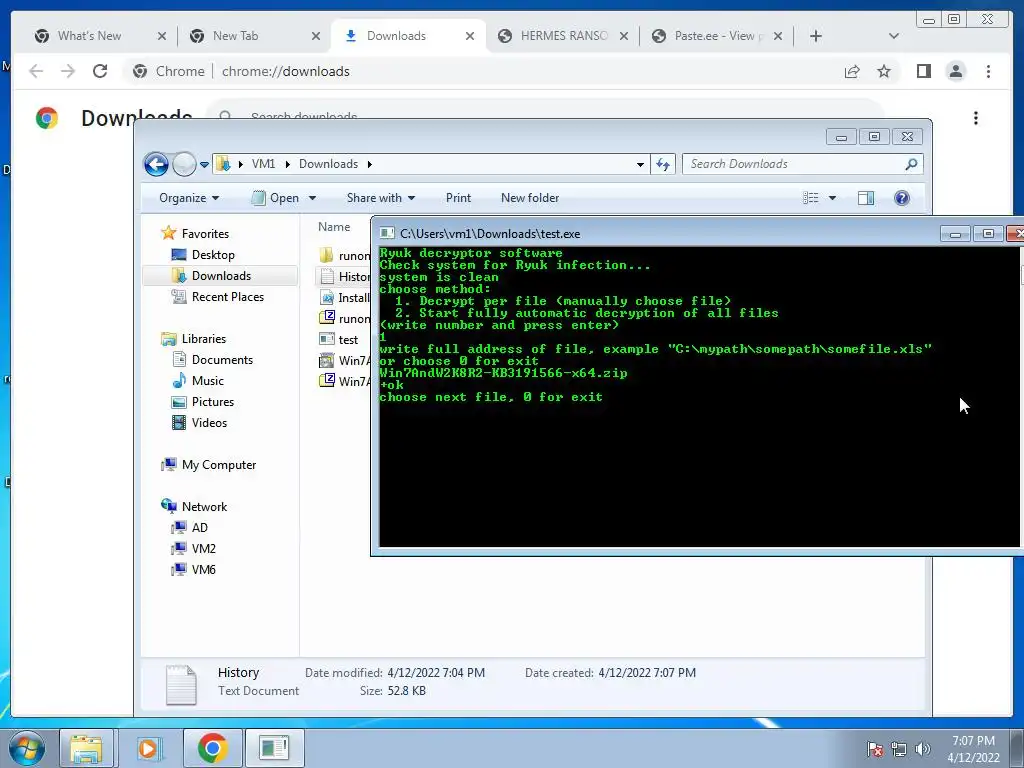Open the Share with menu
Image resolution: width=1024 pixels, height=768 pixels.
click(381, 198)
